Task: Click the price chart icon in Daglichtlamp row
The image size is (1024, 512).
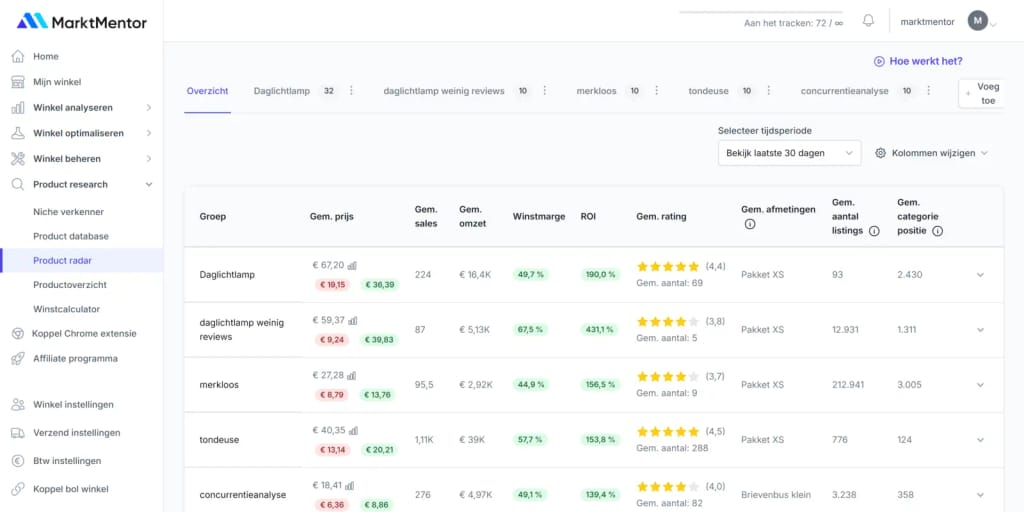Action: point(353,266)
